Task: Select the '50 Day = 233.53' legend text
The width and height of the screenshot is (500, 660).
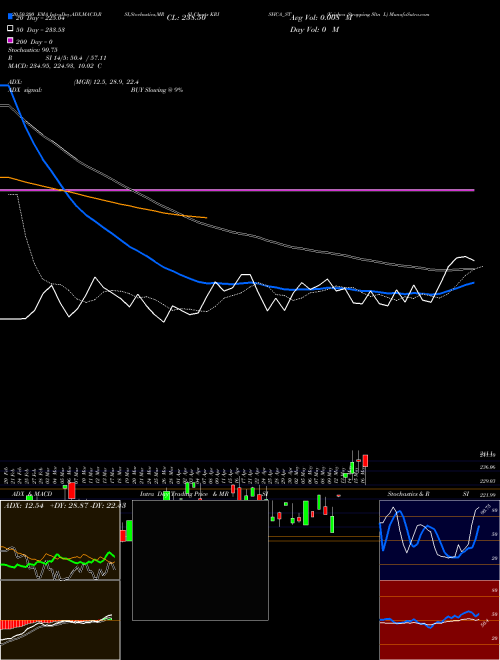Action: tap(40, 30)
